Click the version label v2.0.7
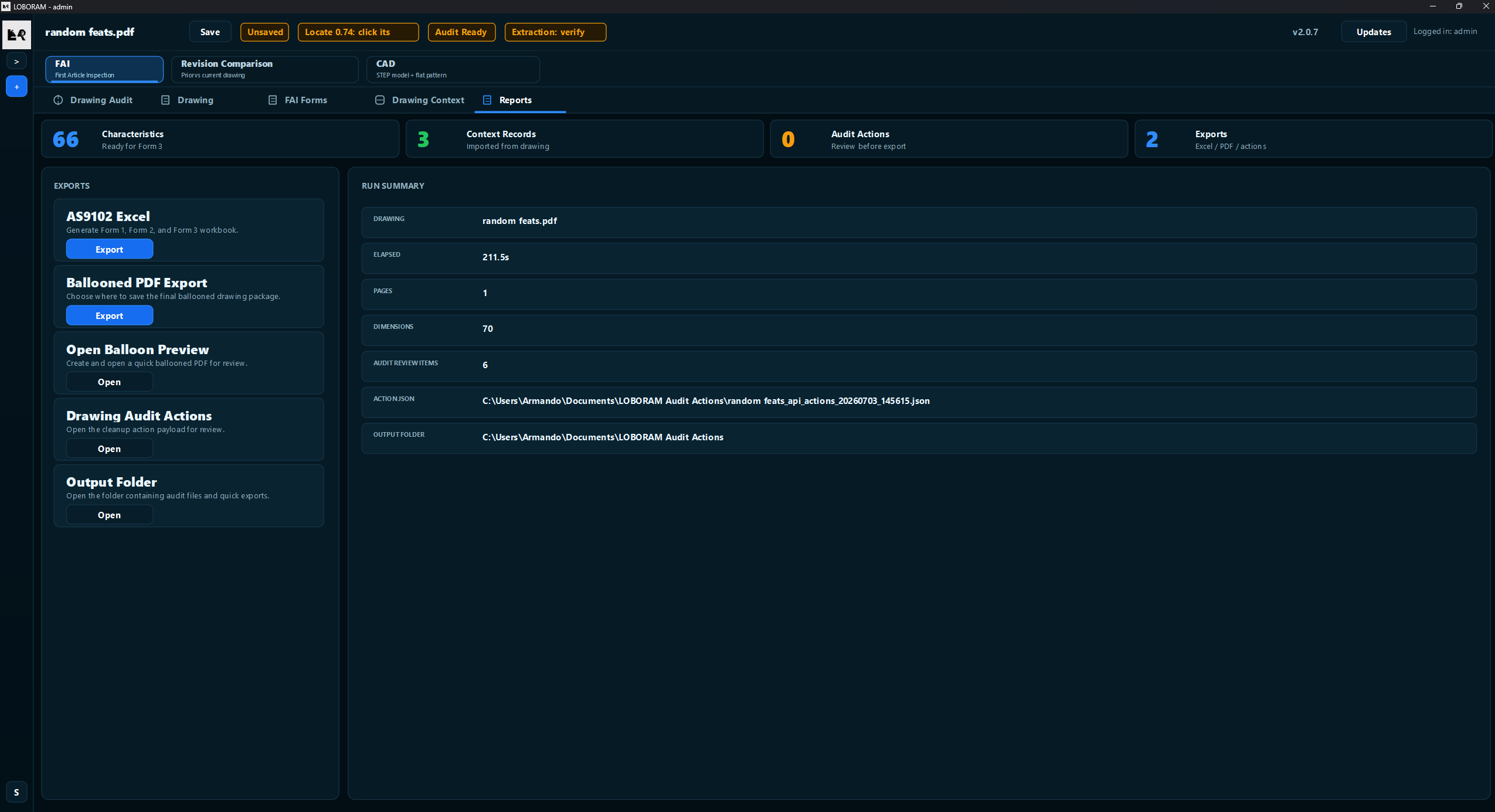1495x812 pixels. click(x=1305, y=32)
